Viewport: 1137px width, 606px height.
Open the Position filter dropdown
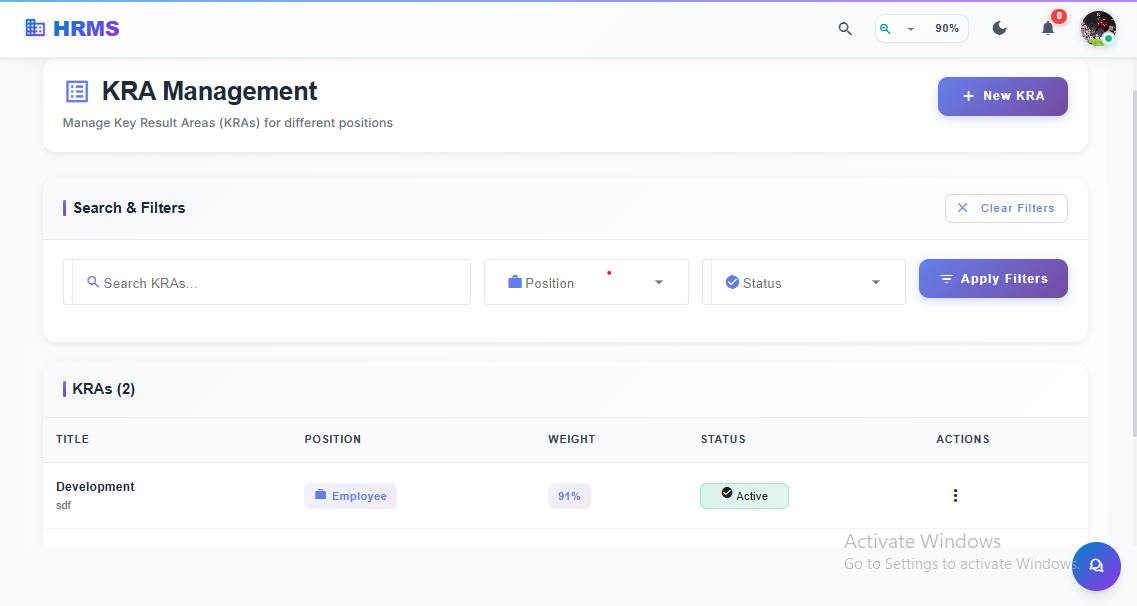pos(586,282)
